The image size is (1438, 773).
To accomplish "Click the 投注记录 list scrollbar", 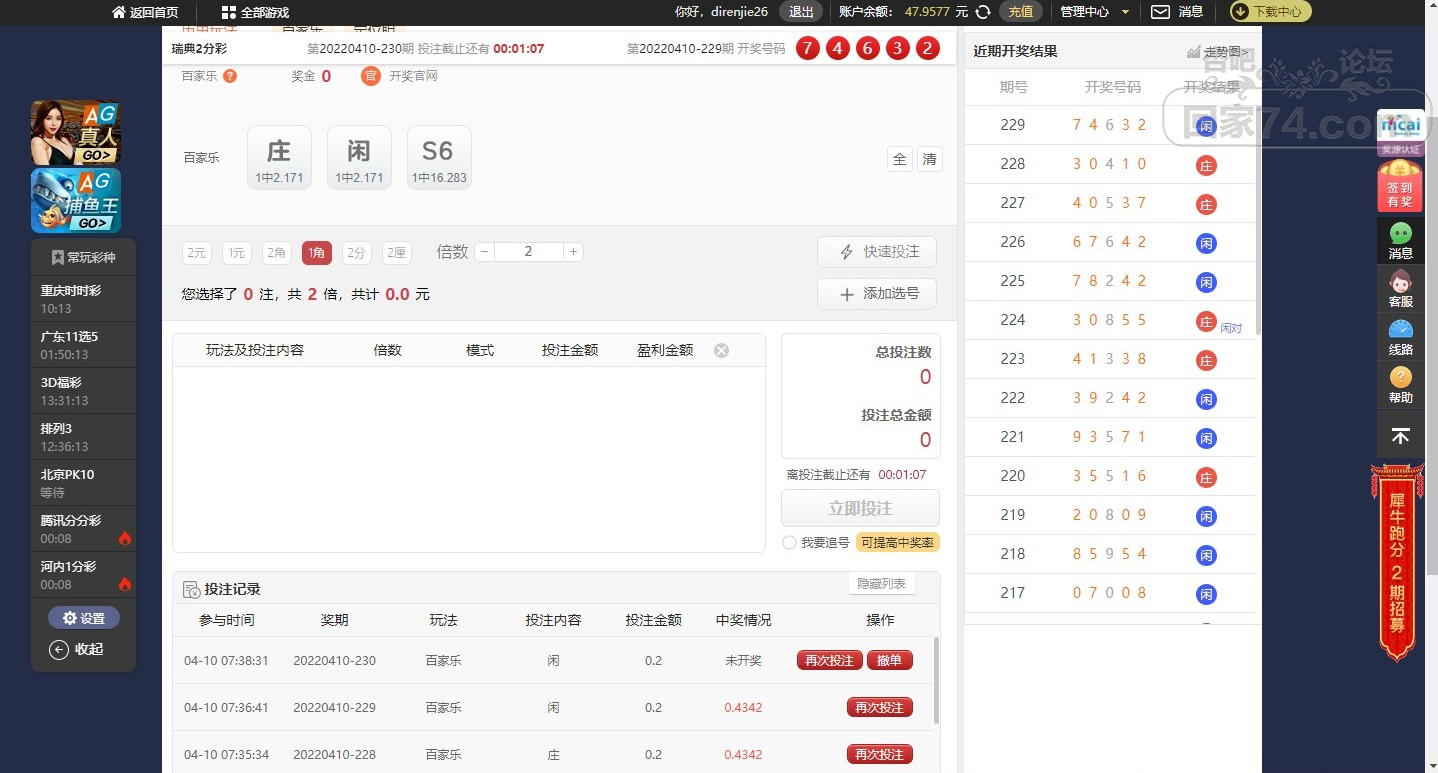I will point(937,680).
